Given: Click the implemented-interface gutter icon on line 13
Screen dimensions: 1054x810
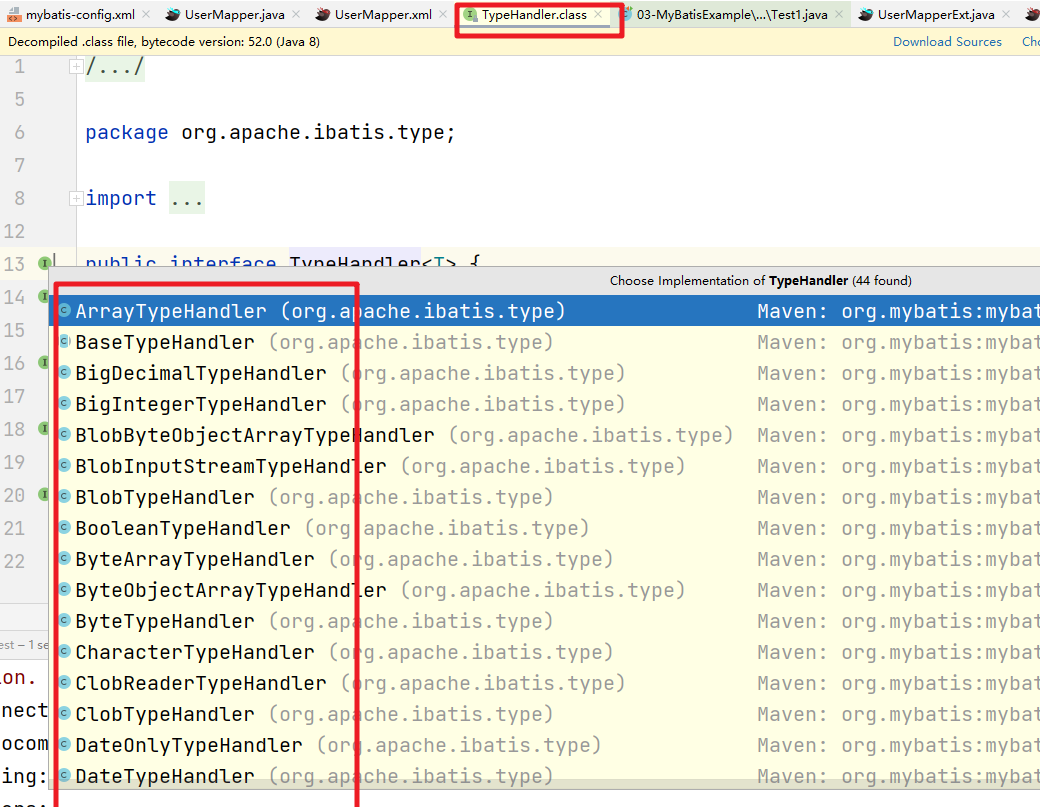Looking at the screenshot, I should point(44,264).
